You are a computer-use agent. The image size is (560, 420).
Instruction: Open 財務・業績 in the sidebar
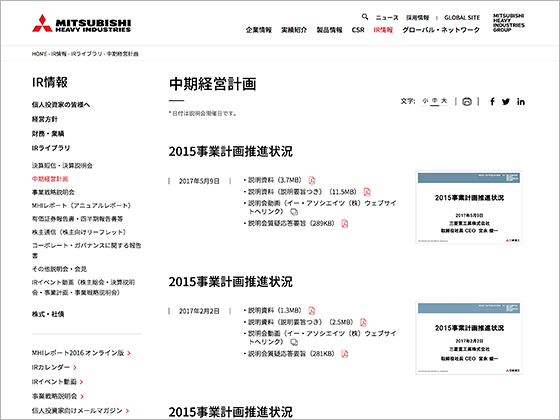click(x=48, y=134)
